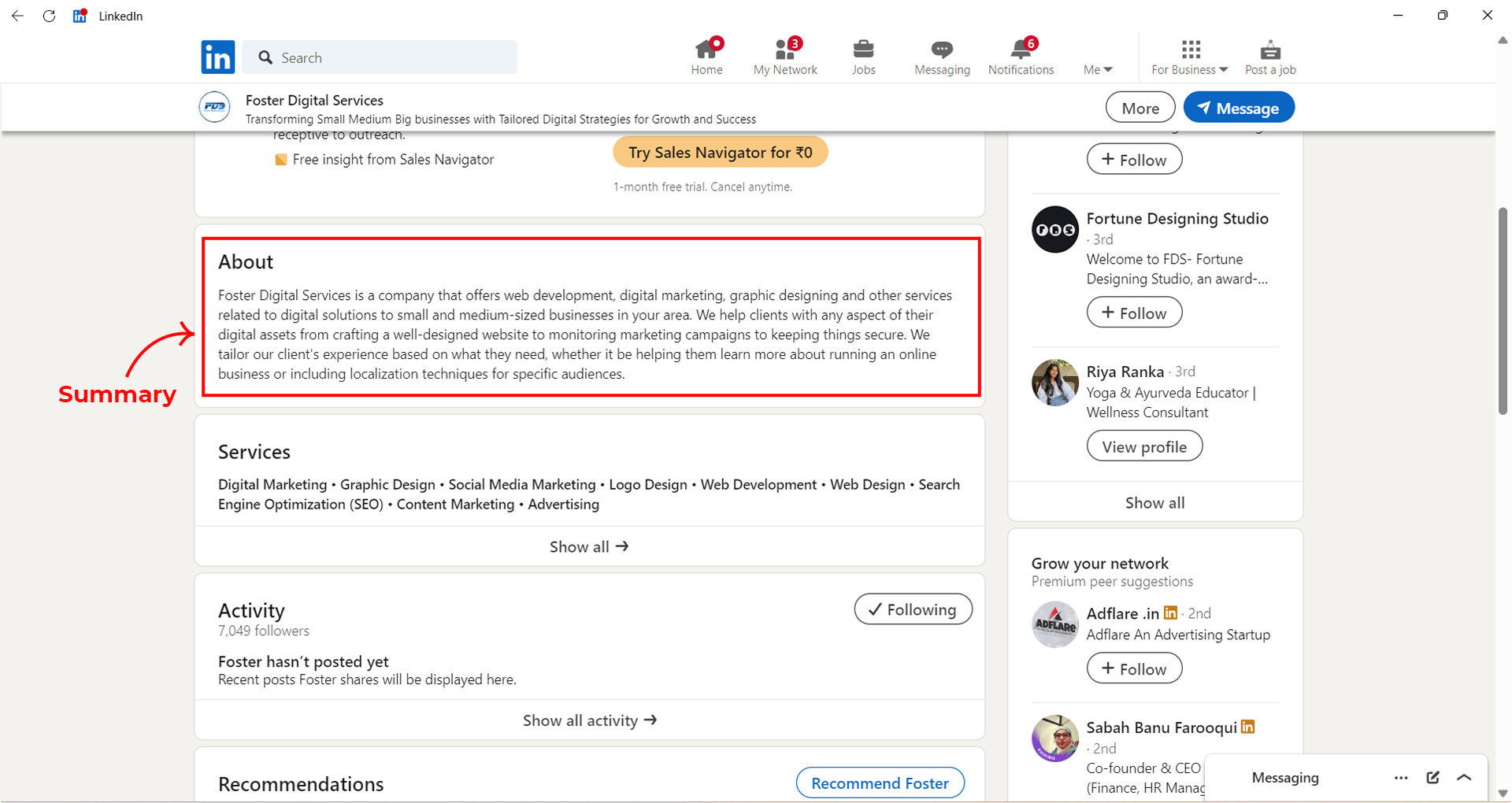The height and width of the screenshot is (803, 1512).
Task: Click the page vertical scrollbar thumb
Action: click(1503, 311)
